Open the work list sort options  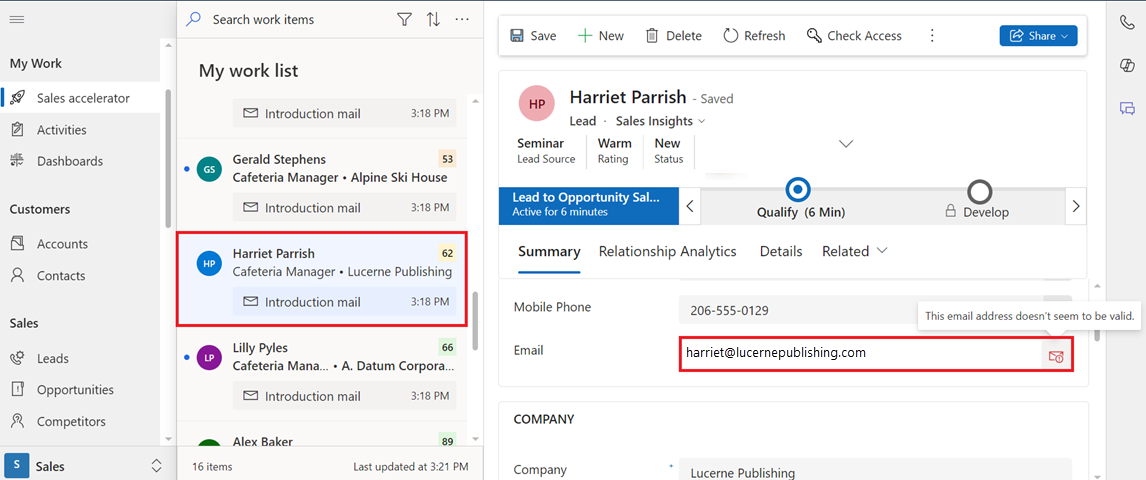coord(433,20)
